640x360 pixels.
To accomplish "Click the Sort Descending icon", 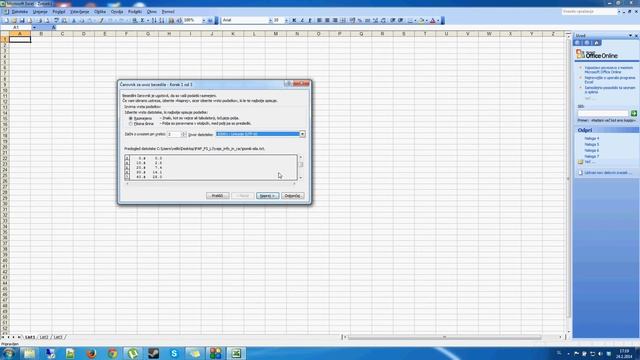I will (162, 20).
